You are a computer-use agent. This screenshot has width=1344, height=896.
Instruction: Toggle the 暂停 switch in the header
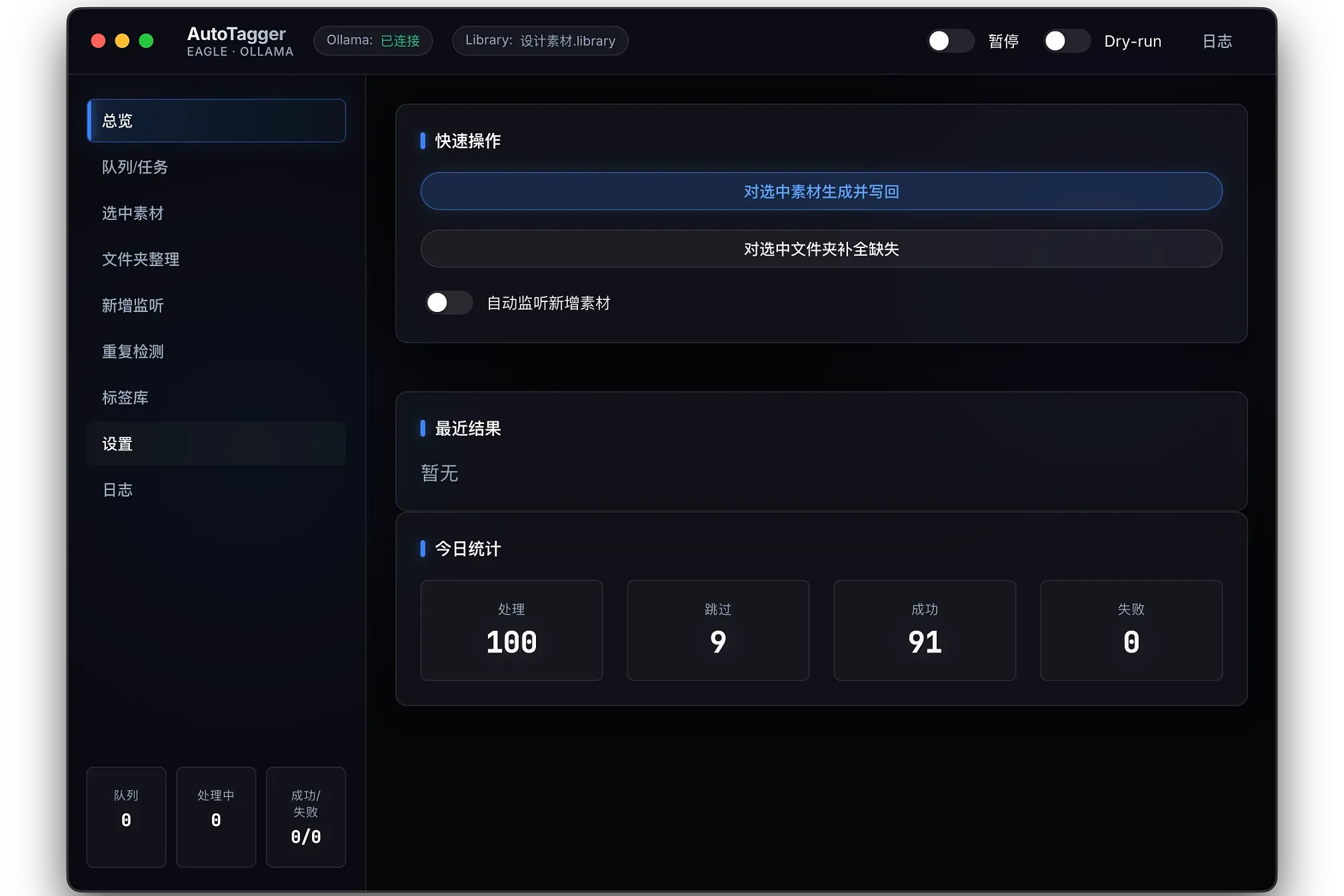[x=951, y=41]
